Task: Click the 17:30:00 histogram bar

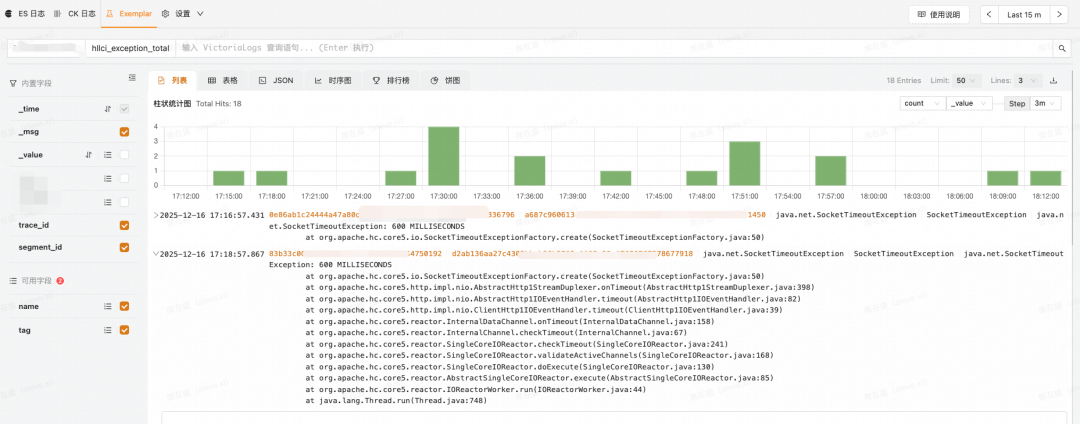Action: (444, 156)
